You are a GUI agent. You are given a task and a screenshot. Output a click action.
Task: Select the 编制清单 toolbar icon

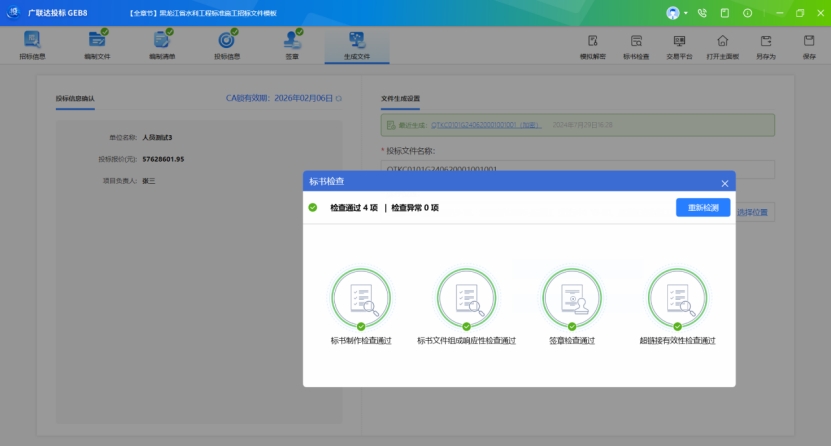click(162, 41)
